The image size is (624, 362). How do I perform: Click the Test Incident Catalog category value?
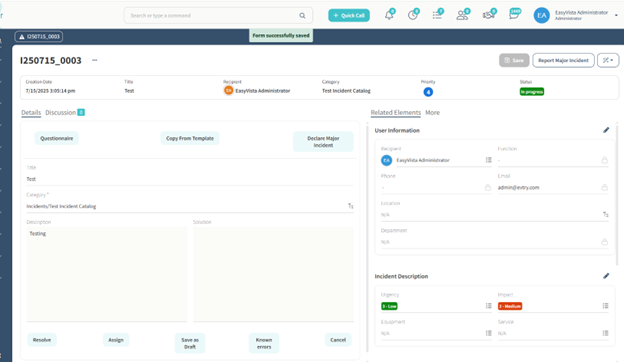pos(346,91)
